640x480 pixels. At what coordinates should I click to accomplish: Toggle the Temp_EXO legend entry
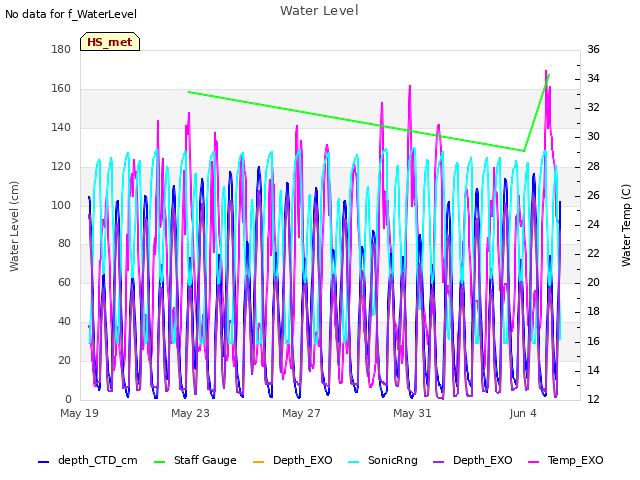point(566,460)
